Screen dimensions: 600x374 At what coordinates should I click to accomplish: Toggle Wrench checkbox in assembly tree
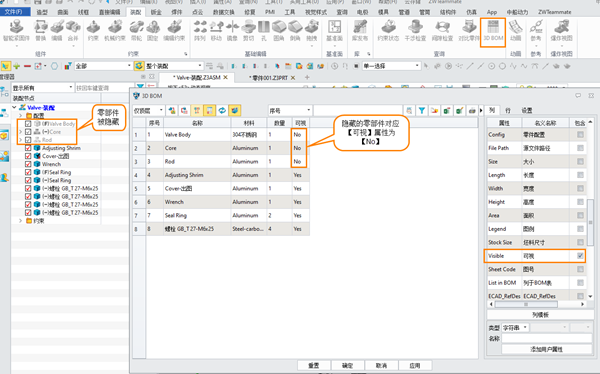coord(28,164)
